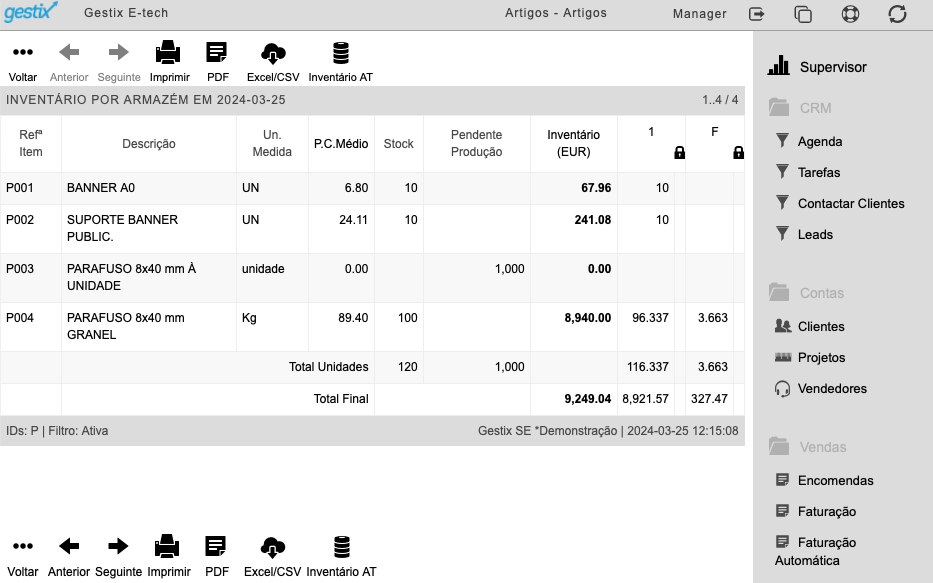Open Encomendas in the sidebar

pos(825,481)
